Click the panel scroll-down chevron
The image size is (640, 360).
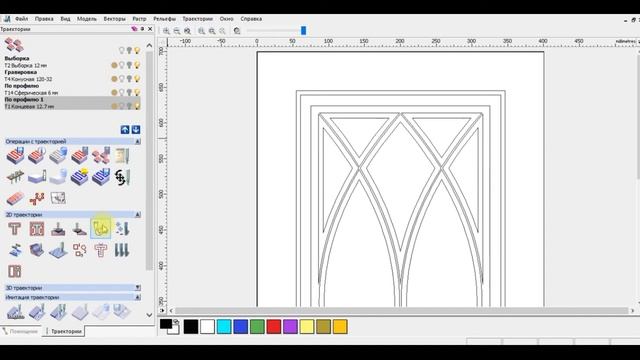click(149, 315)
